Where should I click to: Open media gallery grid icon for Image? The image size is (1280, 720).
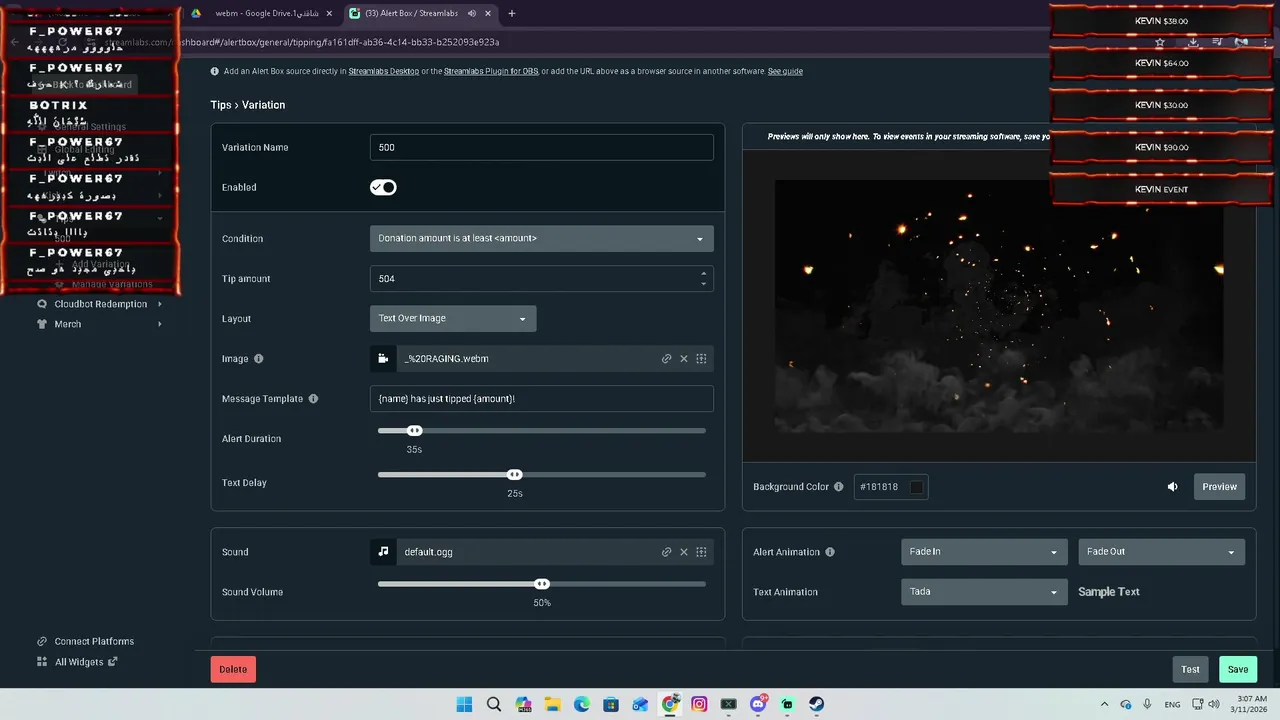(x=701, y=359)
